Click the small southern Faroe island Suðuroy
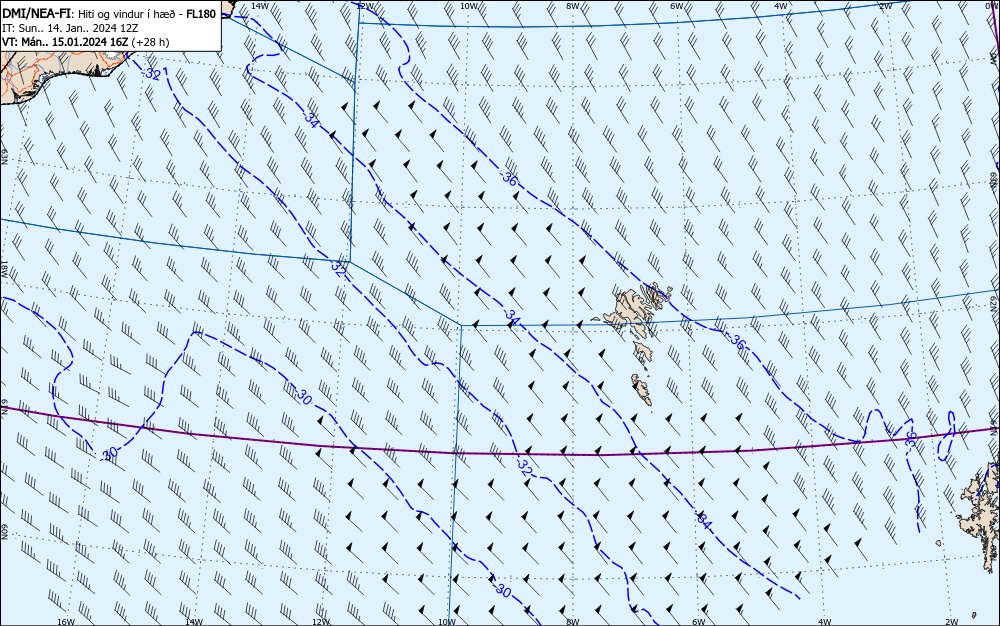This screenshot has height=626, width=1000. (x=642, y=389)
